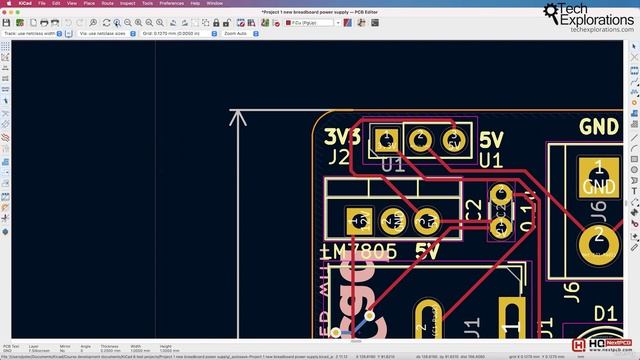The height and width of the screenshot is (360, 640).
Task: Open the Find text tool
Action: click(x=93, y=23)
